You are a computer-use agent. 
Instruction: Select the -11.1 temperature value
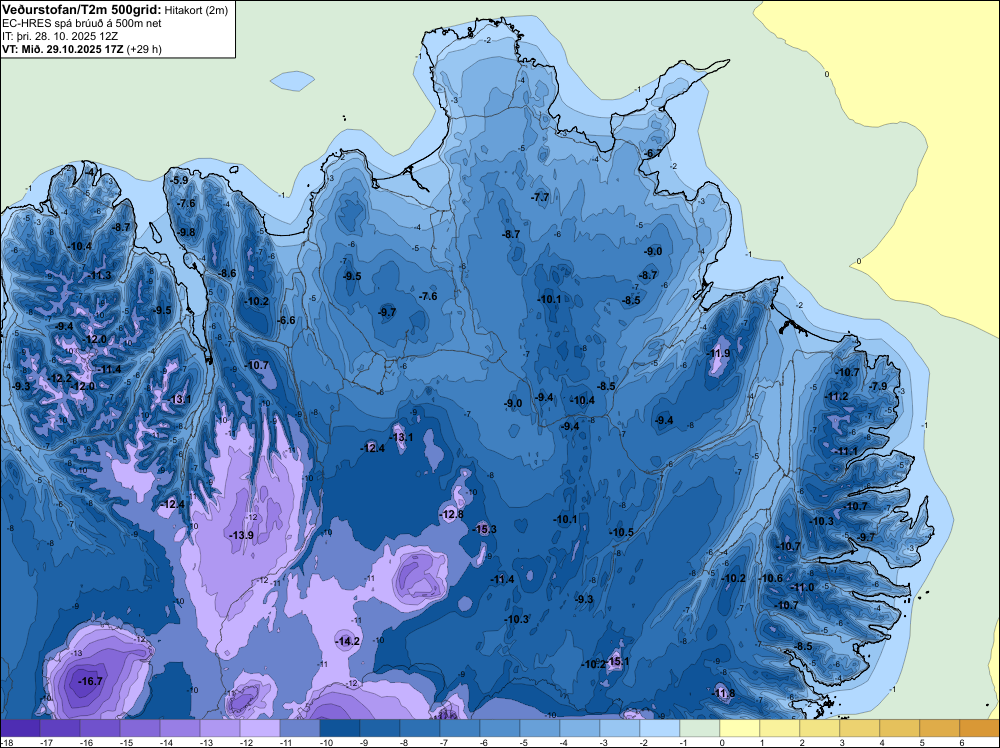846,451
